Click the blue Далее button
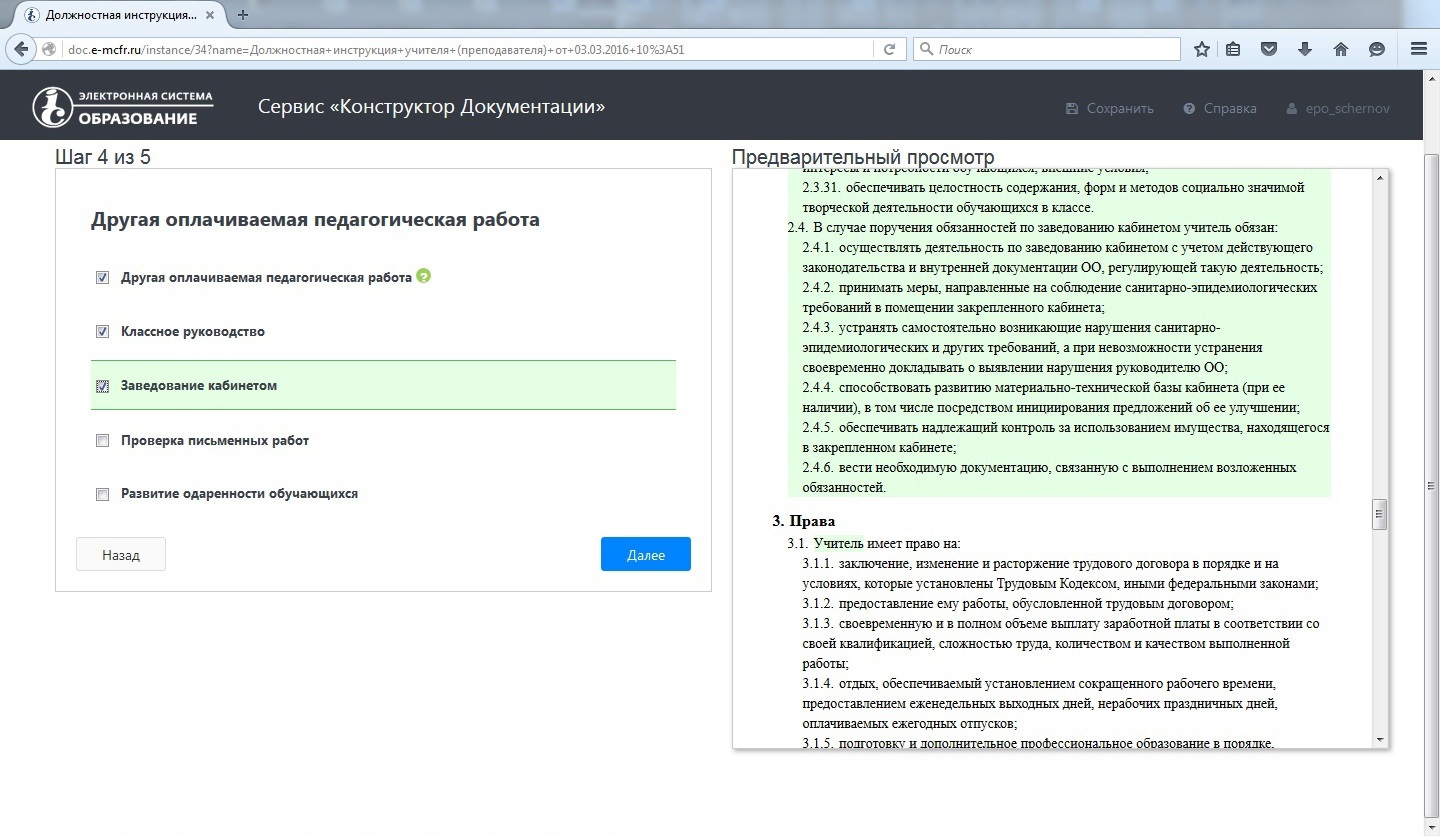Viewport: 1440px width, 836px height. click(646, 555)
